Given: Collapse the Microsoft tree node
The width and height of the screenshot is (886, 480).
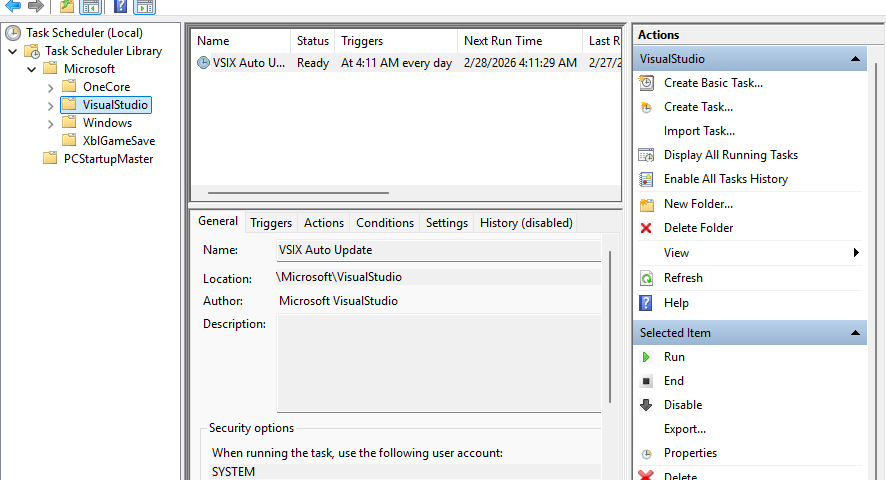Looking at the screenshot, I should (32, 70).
